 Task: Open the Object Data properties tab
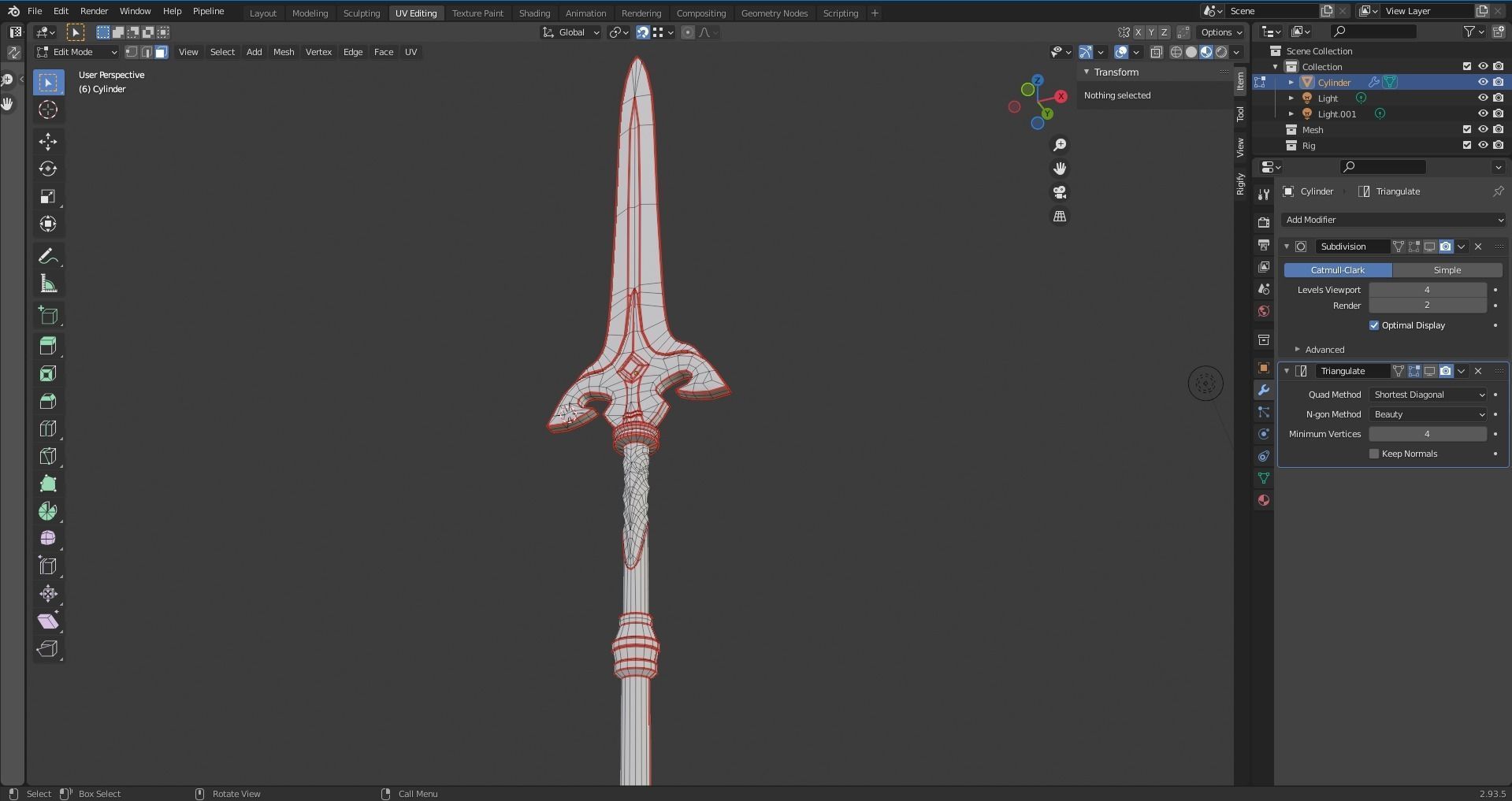(1264, 478)
